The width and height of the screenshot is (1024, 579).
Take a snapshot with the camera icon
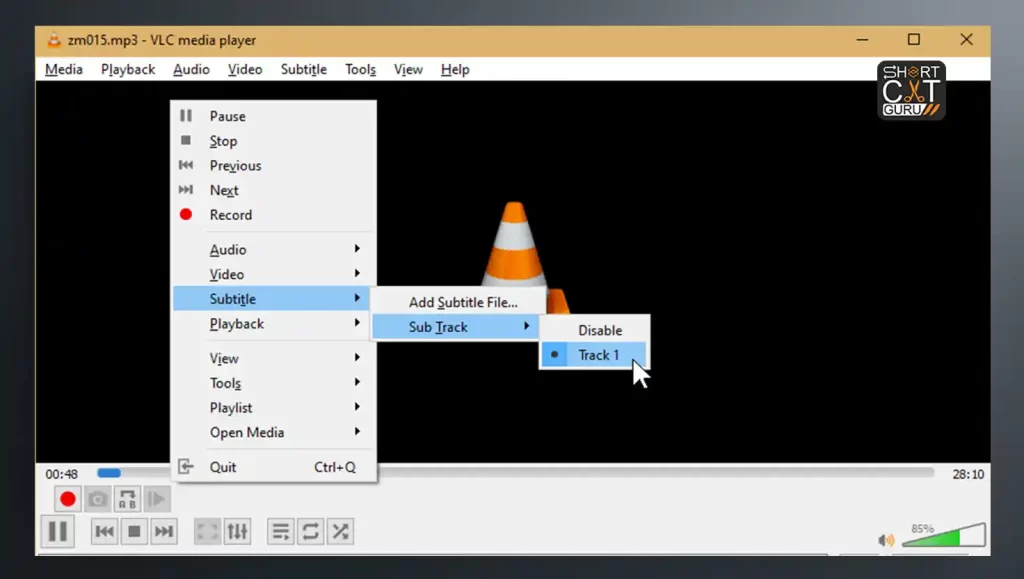tap(97, 499)
